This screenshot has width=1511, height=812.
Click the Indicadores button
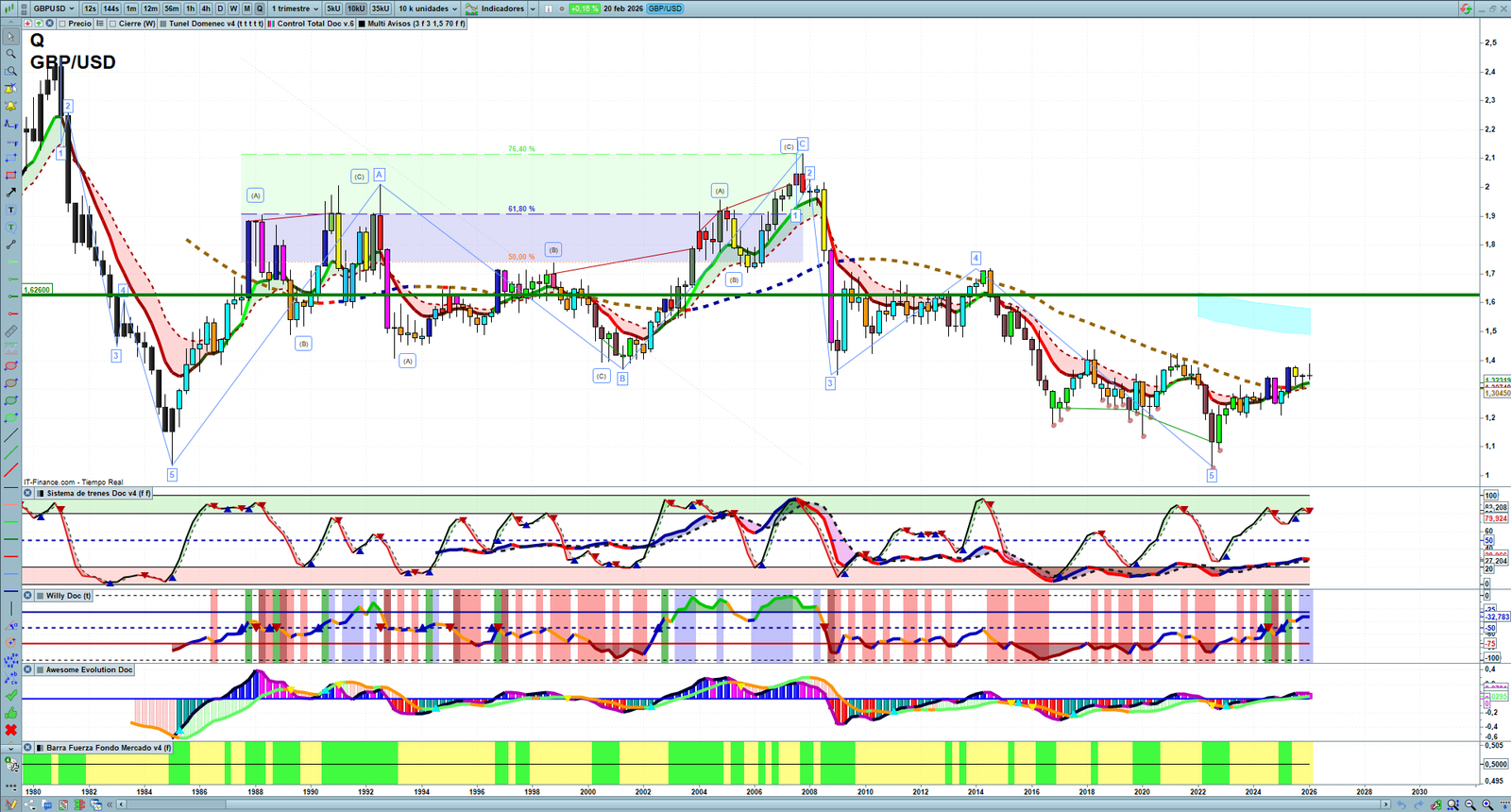coord(501,8)
